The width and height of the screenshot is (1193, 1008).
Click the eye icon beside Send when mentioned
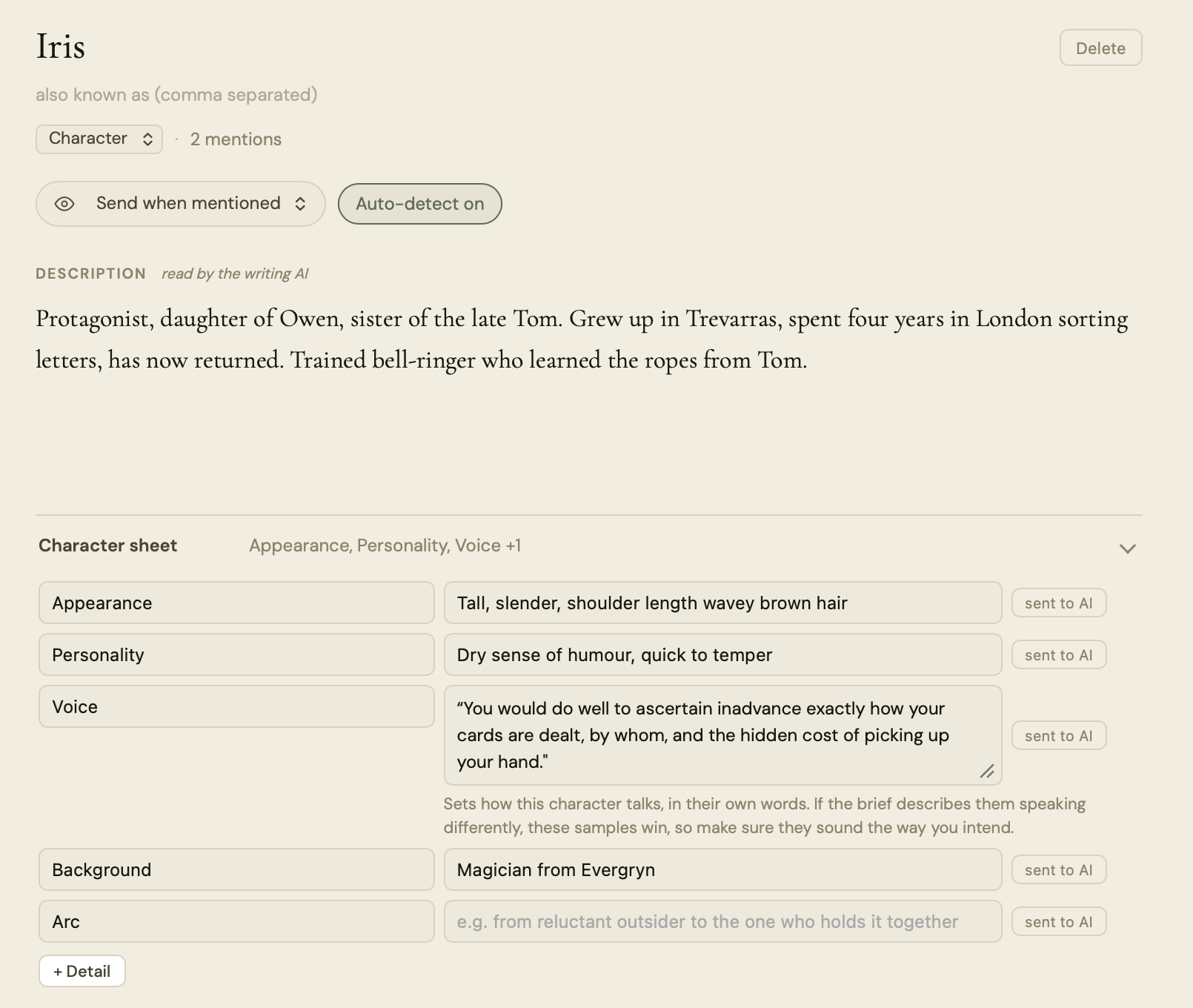[64, 204]
